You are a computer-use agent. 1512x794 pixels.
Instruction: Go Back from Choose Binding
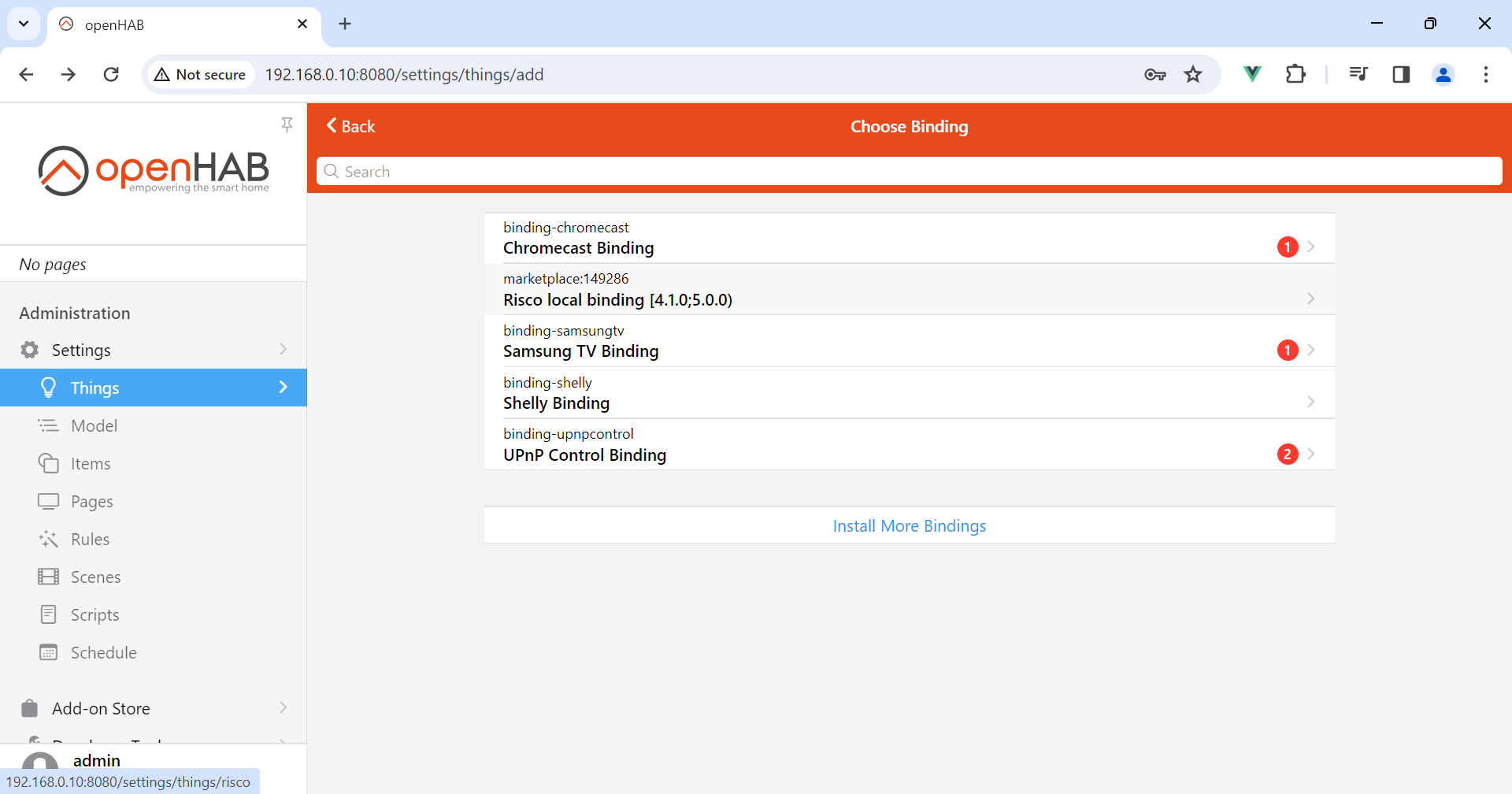coord(351,126)
